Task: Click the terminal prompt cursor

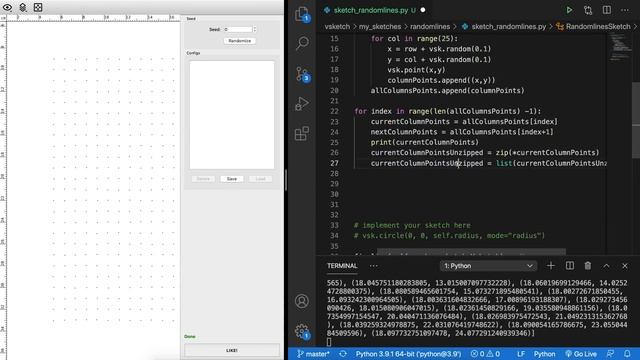Action: coord(329,342)
